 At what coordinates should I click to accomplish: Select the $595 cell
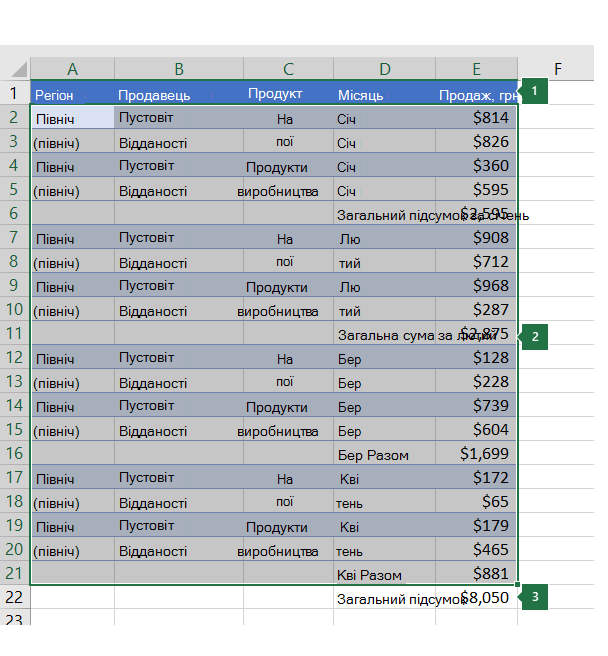coord(476,189)
